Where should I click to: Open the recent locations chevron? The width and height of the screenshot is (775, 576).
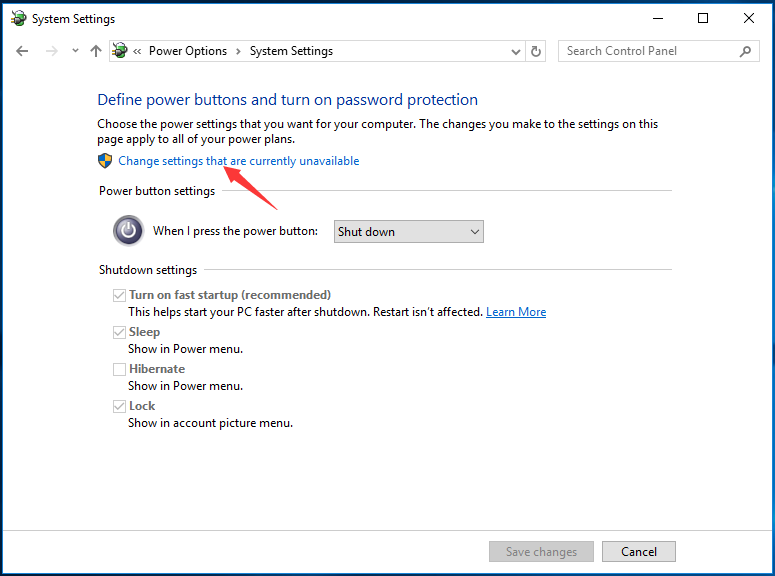pyautogui.click(x=75, y=50)
